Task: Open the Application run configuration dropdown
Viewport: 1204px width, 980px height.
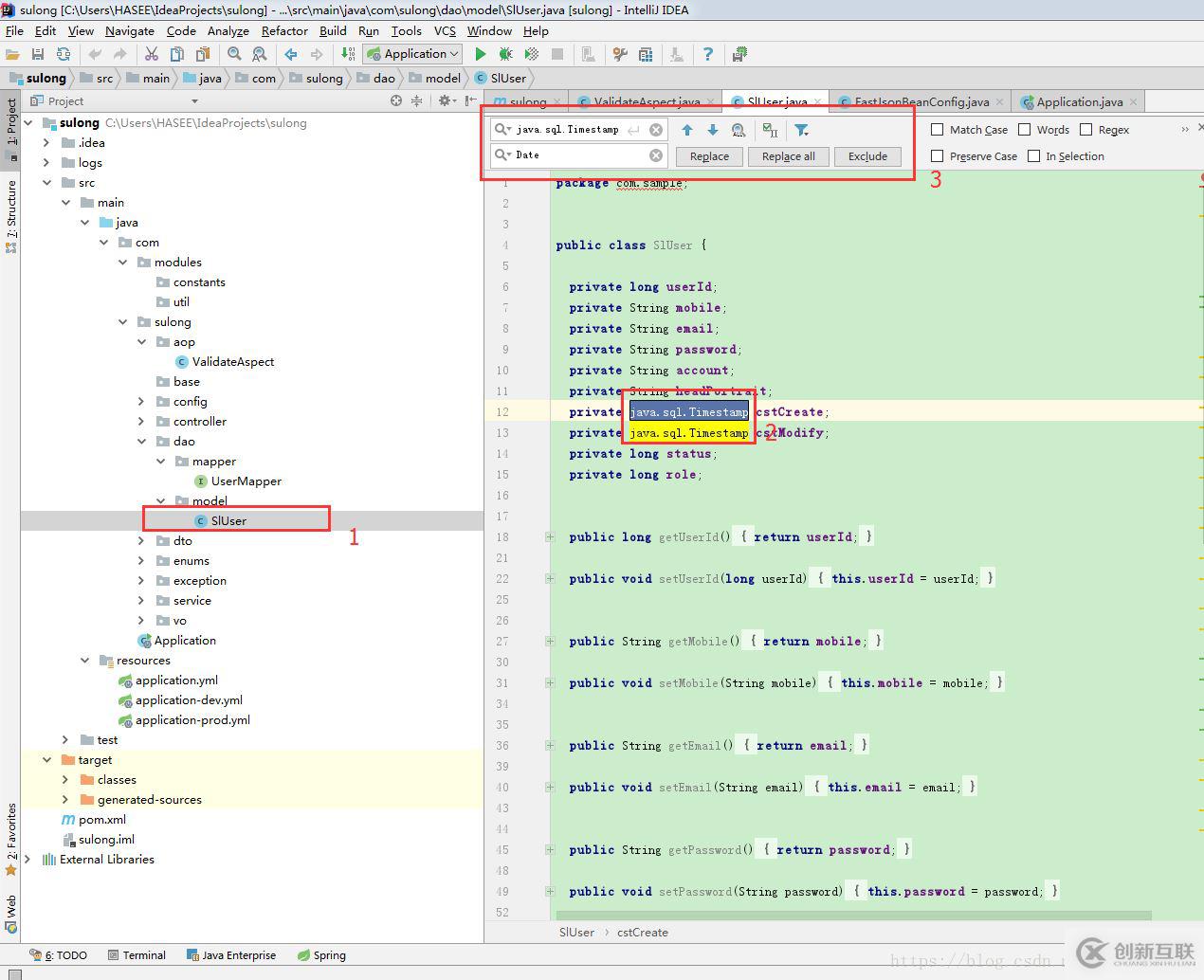Action: [x=413, y=54]
